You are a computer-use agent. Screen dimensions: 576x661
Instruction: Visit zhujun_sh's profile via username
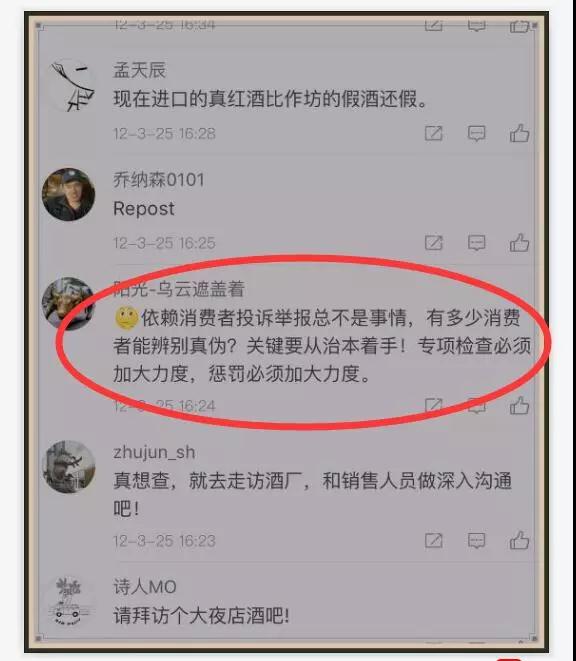[154, 452]
